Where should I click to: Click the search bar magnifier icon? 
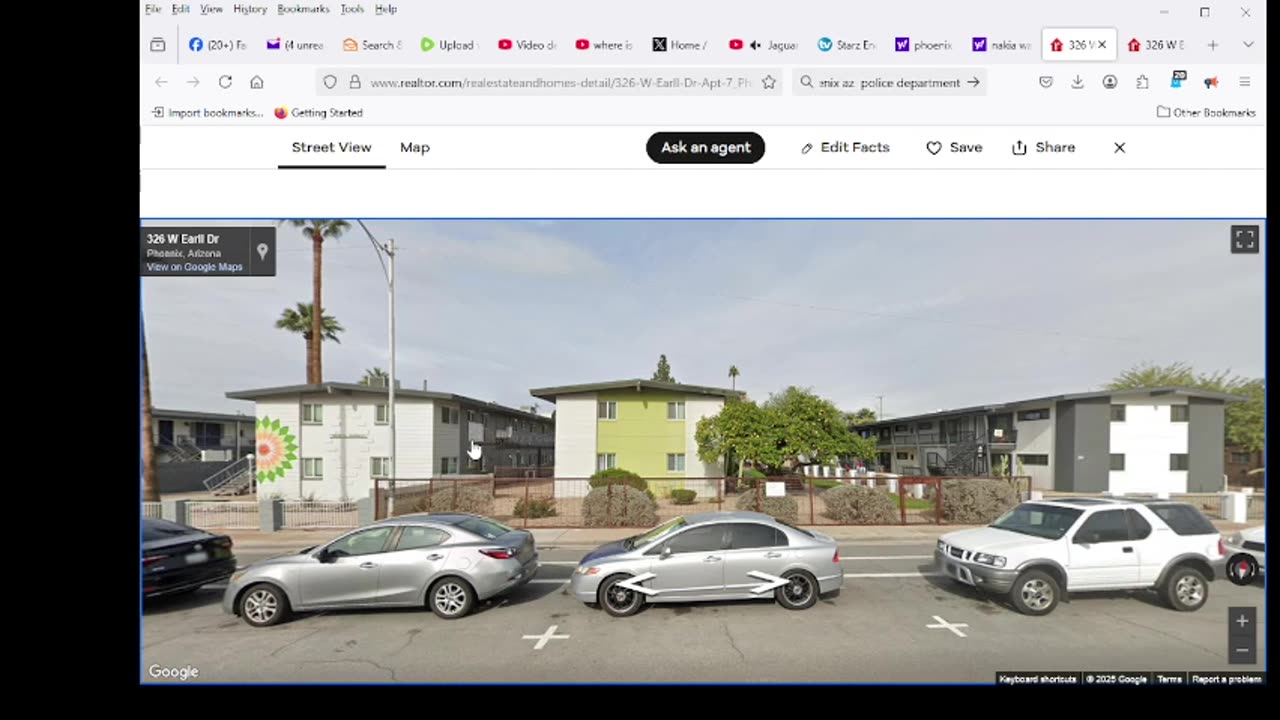point(807,82)
